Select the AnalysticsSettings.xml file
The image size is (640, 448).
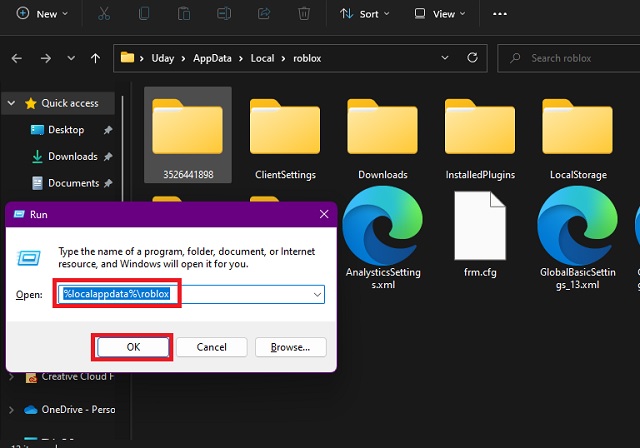[x=383, y=238]
